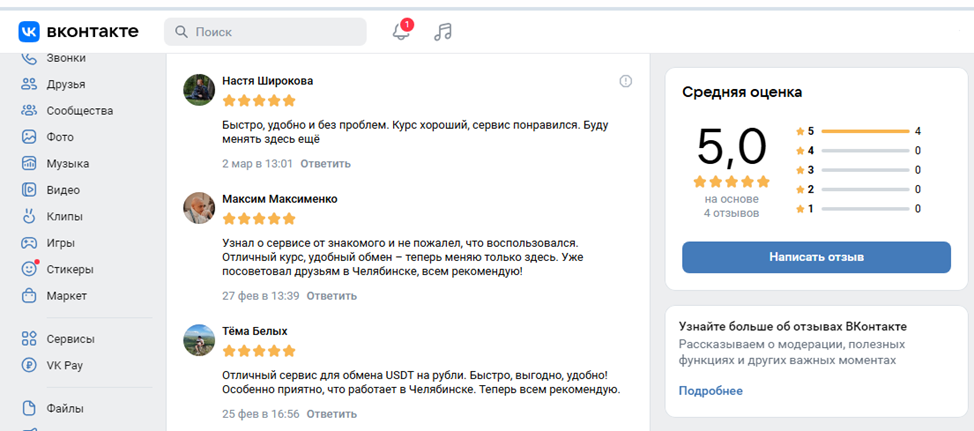The image size is (974, 431).
Task: Click the Photos sidebar icon
Action: pos(29,137)
